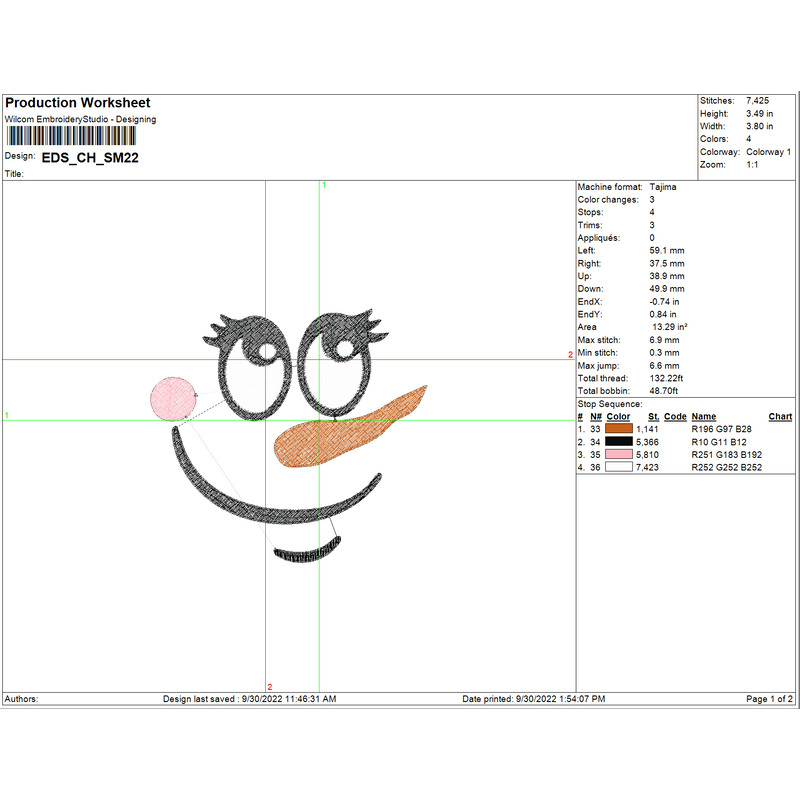Image resolution: width=800 pixels, height=800 pixels.
Task: Click the Color column header in Stop Sequence
Action: point(618,416)
